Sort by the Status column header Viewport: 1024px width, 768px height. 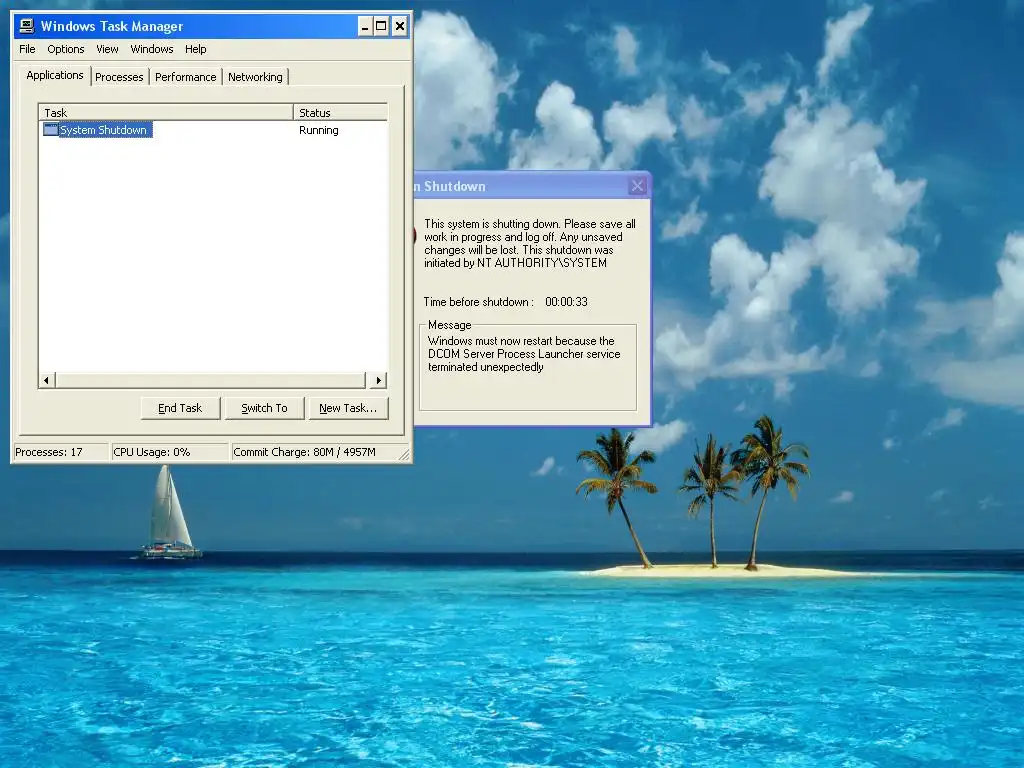(340, 112)
